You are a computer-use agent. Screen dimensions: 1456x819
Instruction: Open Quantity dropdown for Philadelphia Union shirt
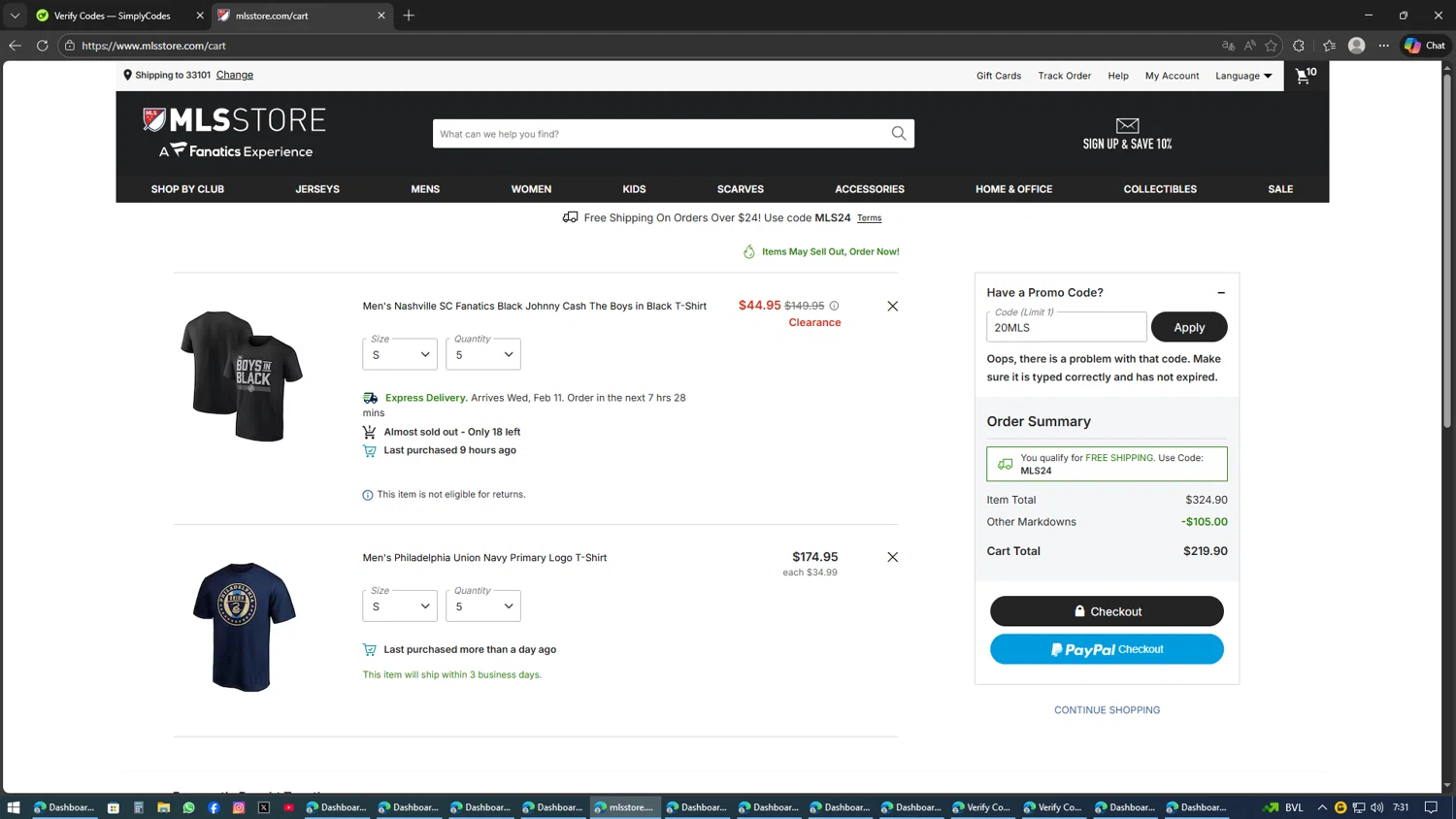(483, 606)
